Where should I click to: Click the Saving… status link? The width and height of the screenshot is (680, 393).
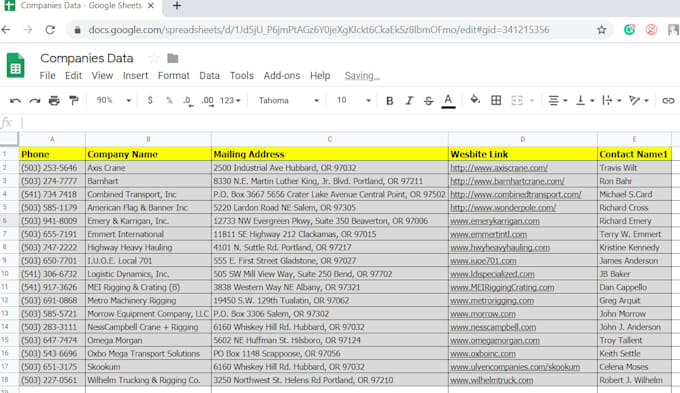click(362, 76)
